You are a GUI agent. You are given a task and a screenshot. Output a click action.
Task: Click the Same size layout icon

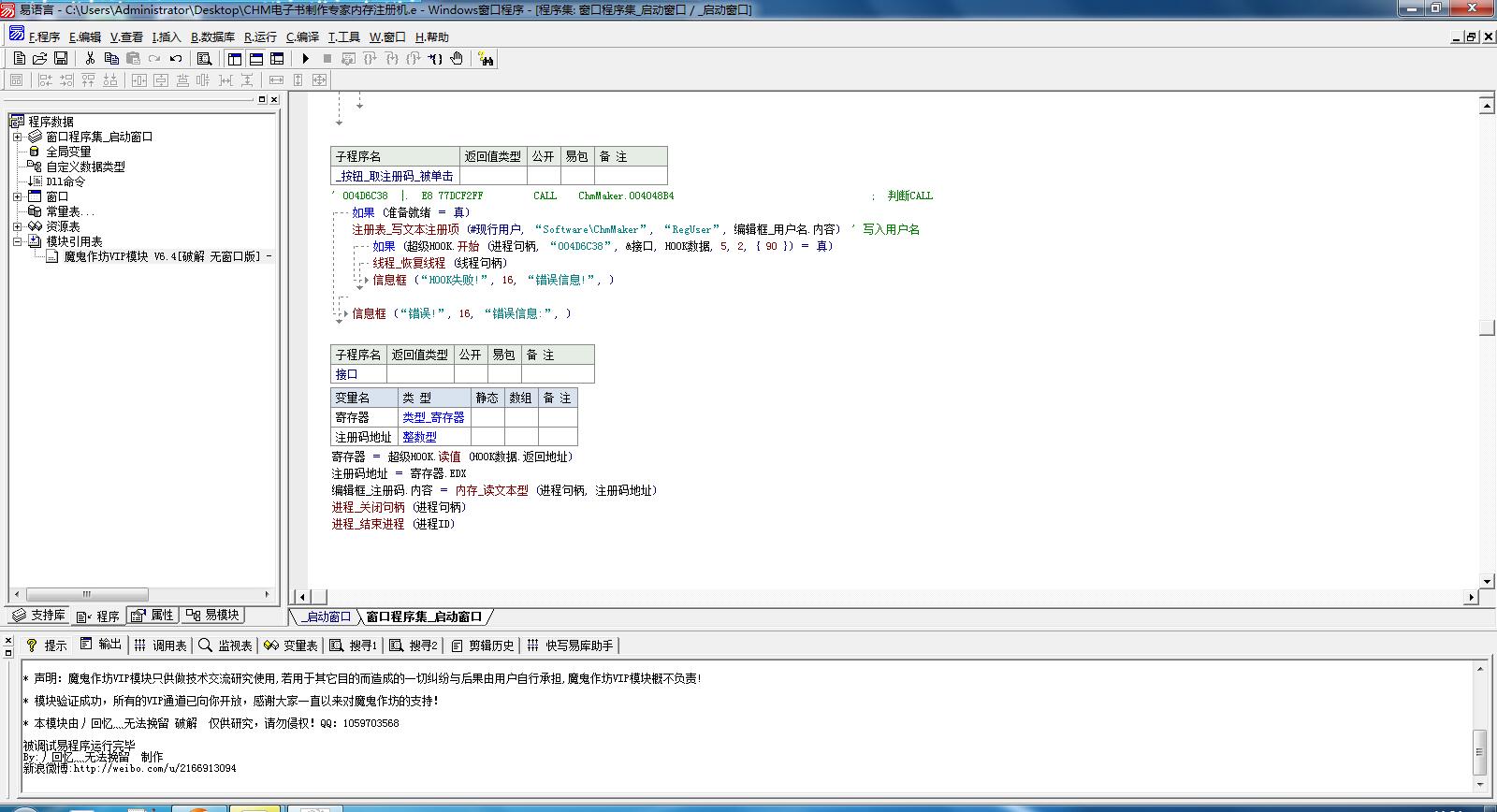click(319, 80)
